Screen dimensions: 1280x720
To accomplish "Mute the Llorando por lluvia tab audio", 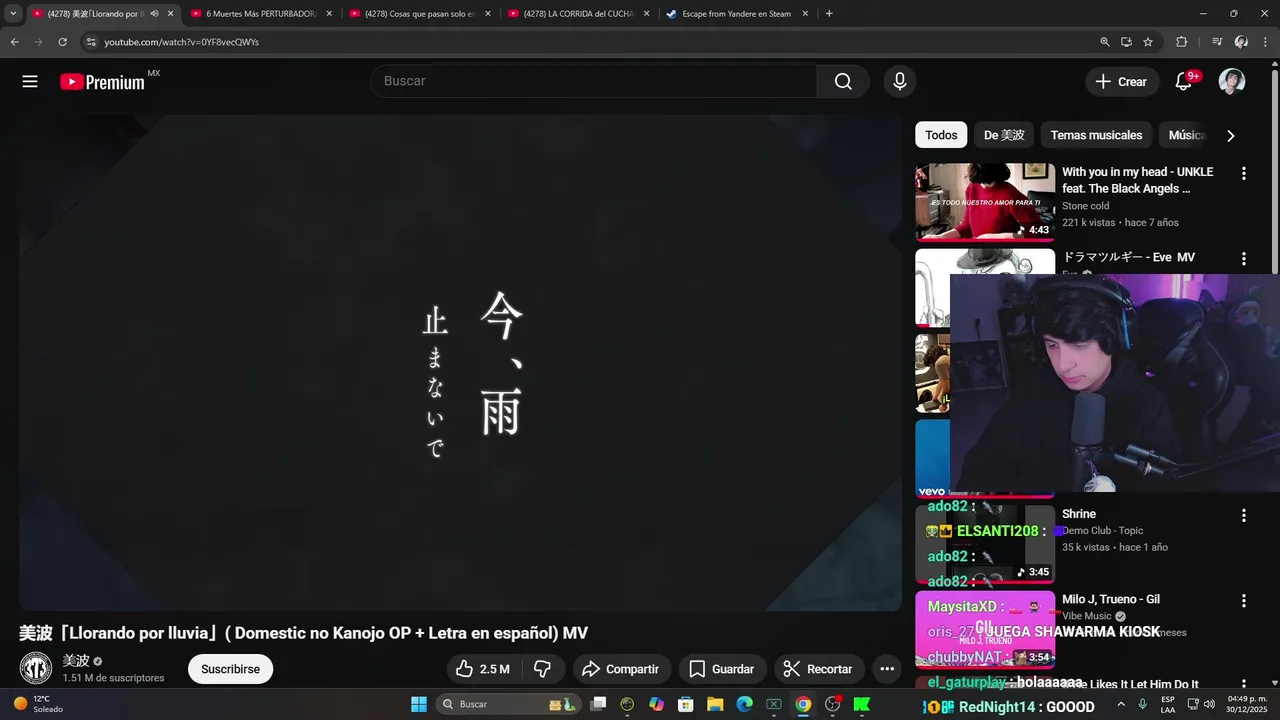I will (154, 14).
